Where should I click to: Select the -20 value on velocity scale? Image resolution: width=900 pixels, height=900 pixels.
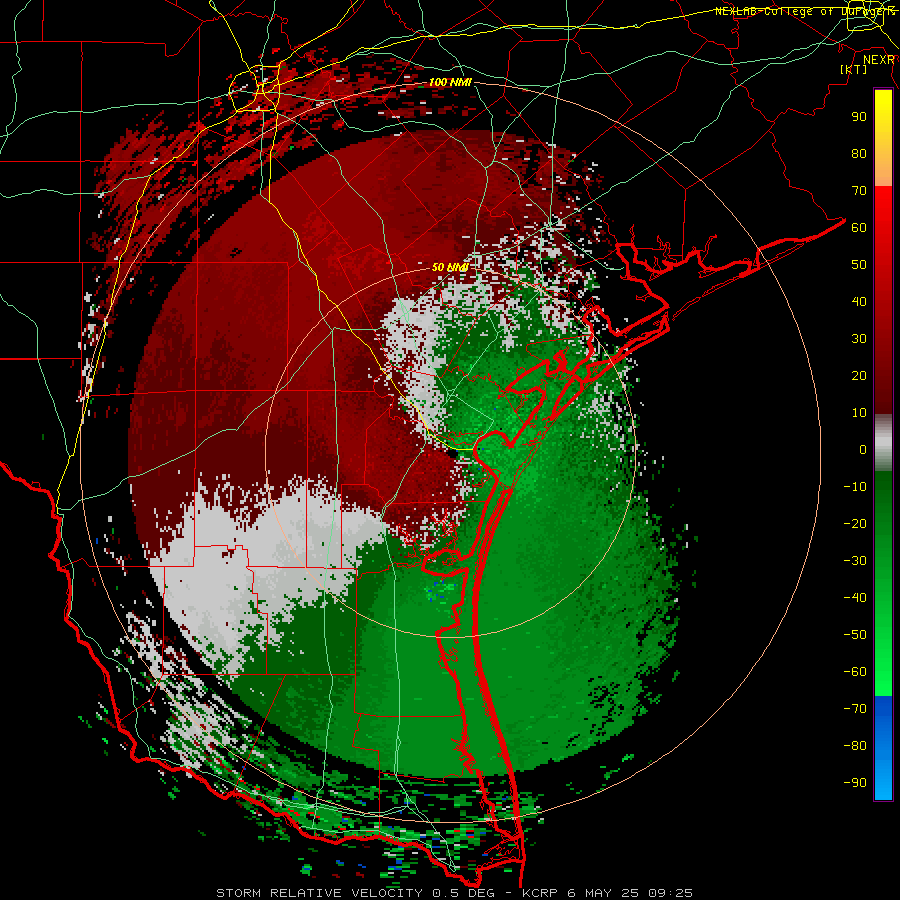[855, 523]
